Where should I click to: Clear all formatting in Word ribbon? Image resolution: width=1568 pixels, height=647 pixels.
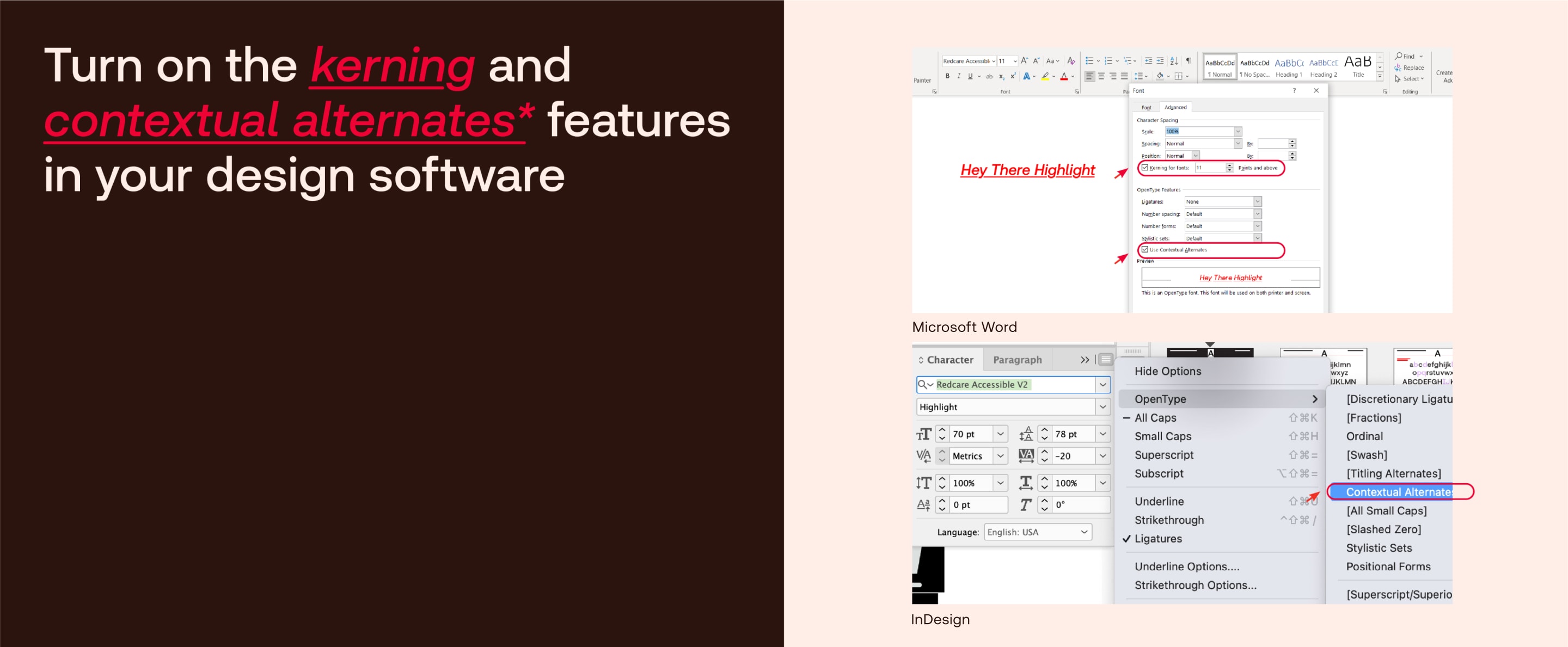(1071, 61)
